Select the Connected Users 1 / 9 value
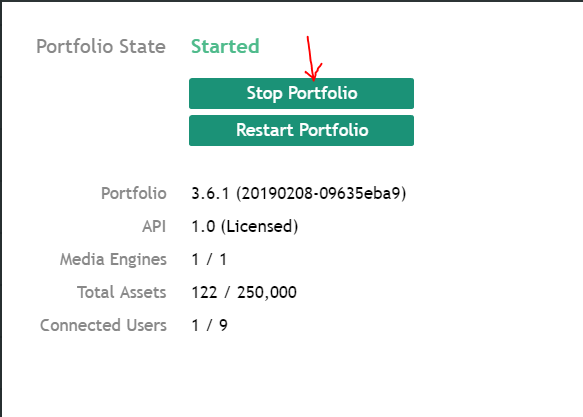This screenshot has height=417, width=583. point(209,326)
